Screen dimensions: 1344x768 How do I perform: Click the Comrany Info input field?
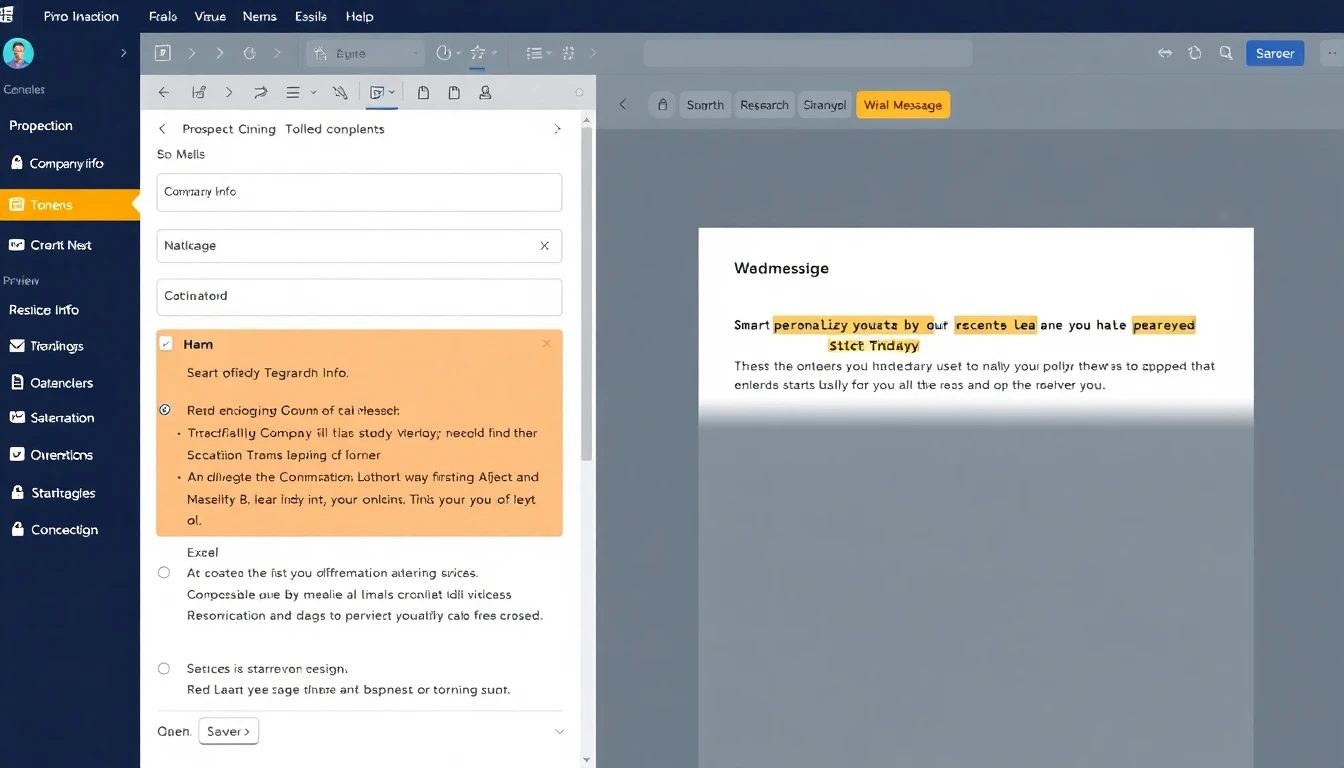pos(359,192)
